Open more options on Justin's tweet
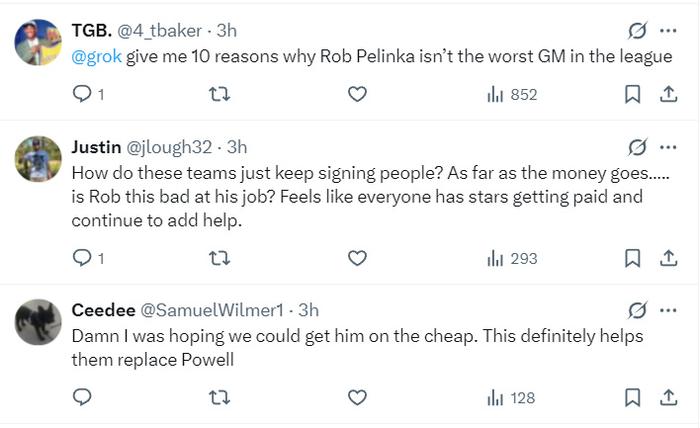The image size is (700, 428). [x=668, y=148]
